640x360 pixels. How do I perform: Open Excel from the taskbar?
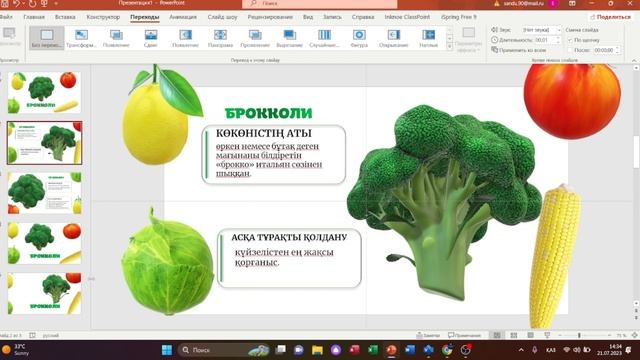373,350
